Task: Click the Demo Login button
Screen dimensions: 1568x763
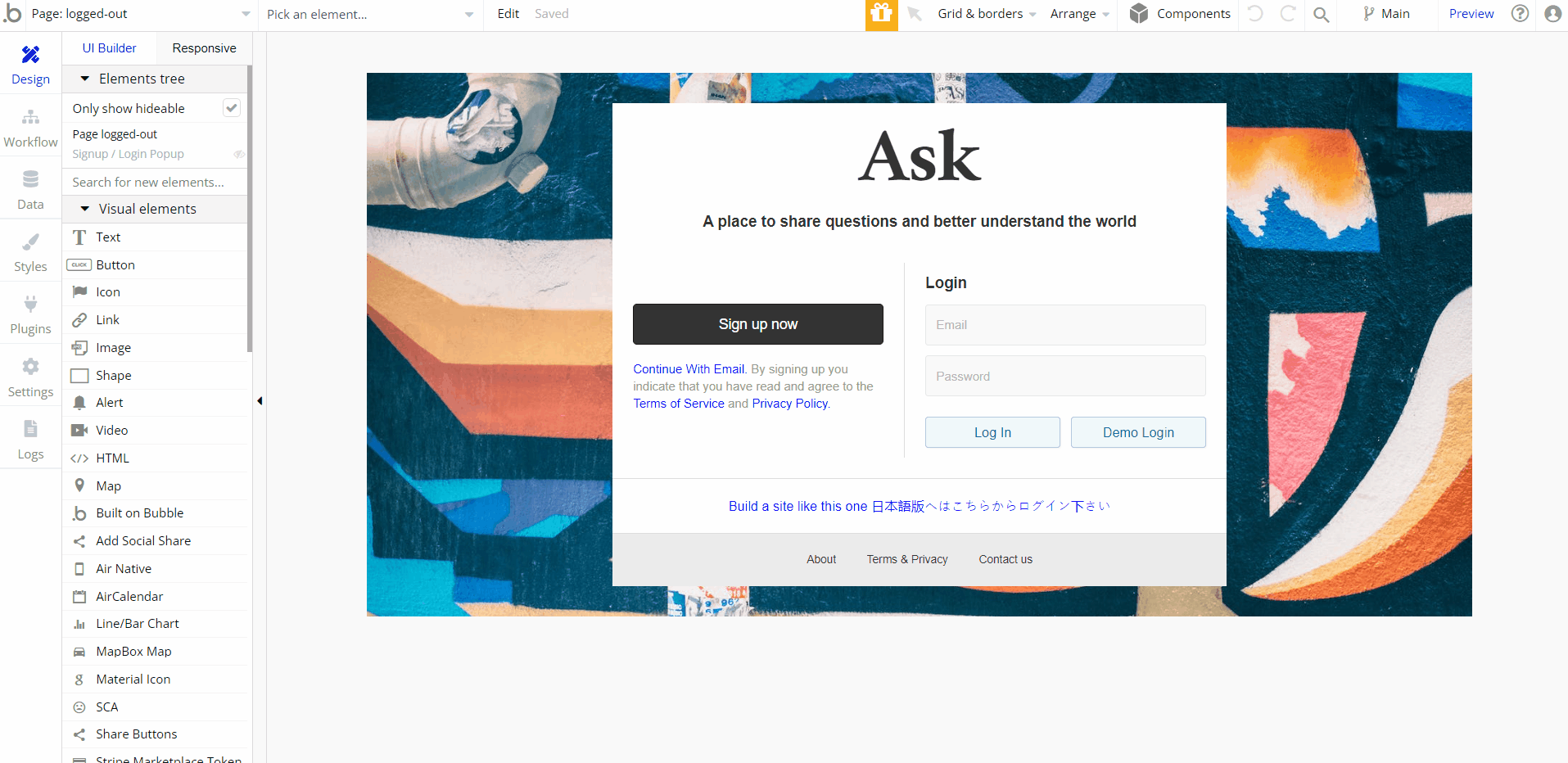Action: point(1138,432)
